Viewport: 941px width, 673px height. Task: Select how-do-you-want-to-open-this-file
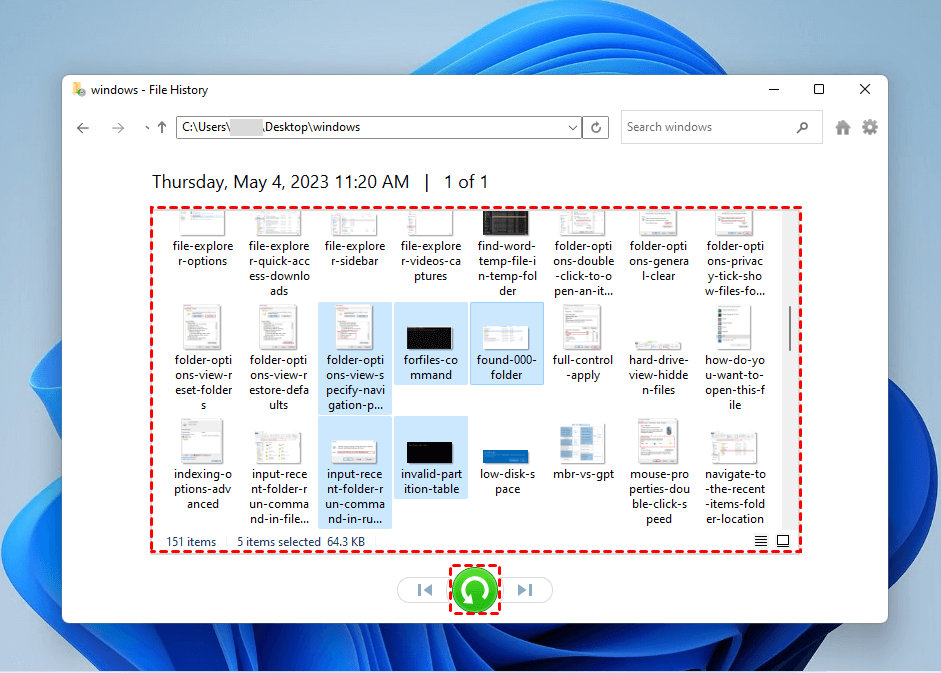[735, 358]
